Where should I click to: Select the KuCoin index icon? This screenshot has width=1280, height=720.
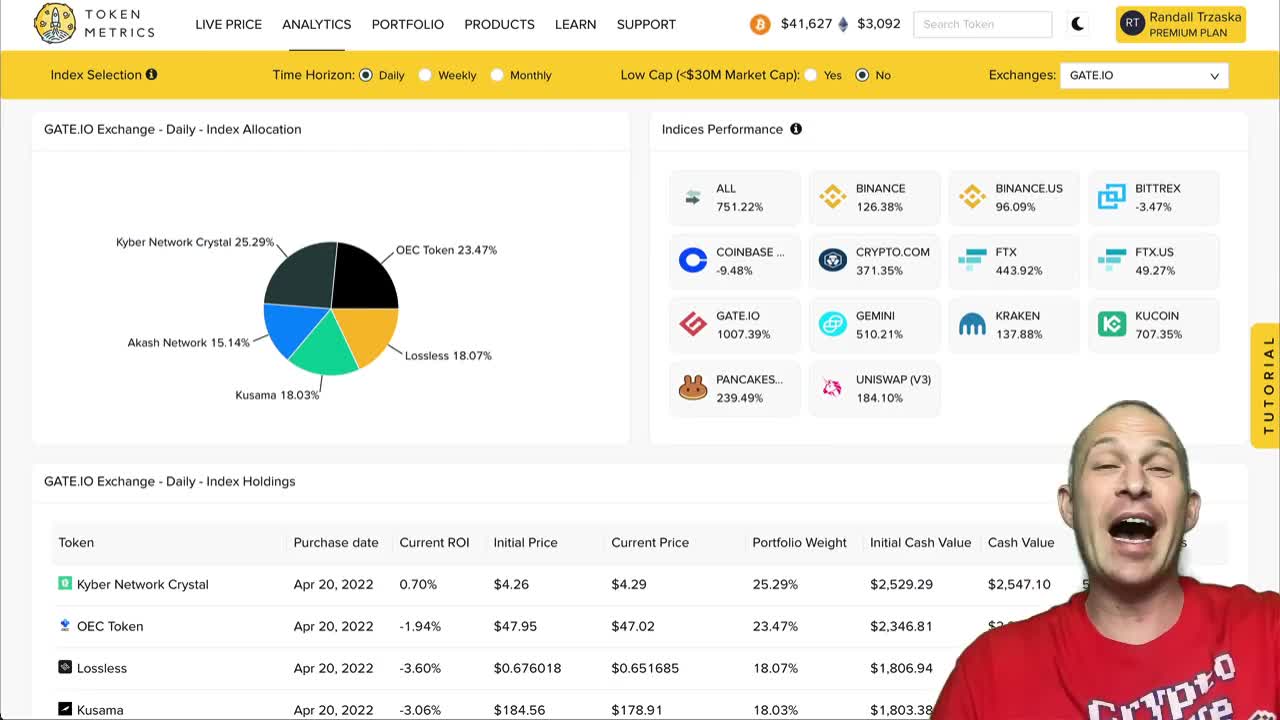(1112, 325)
